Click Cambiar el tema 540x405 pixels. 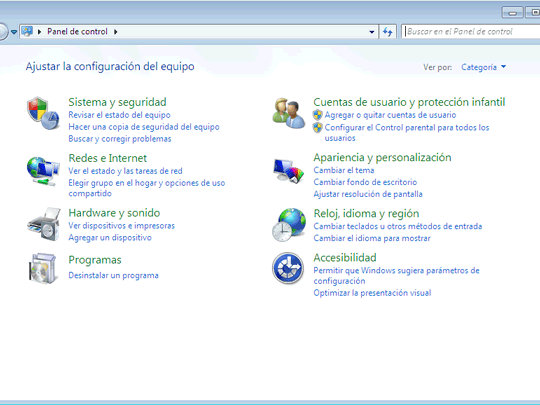pos(344,170)
